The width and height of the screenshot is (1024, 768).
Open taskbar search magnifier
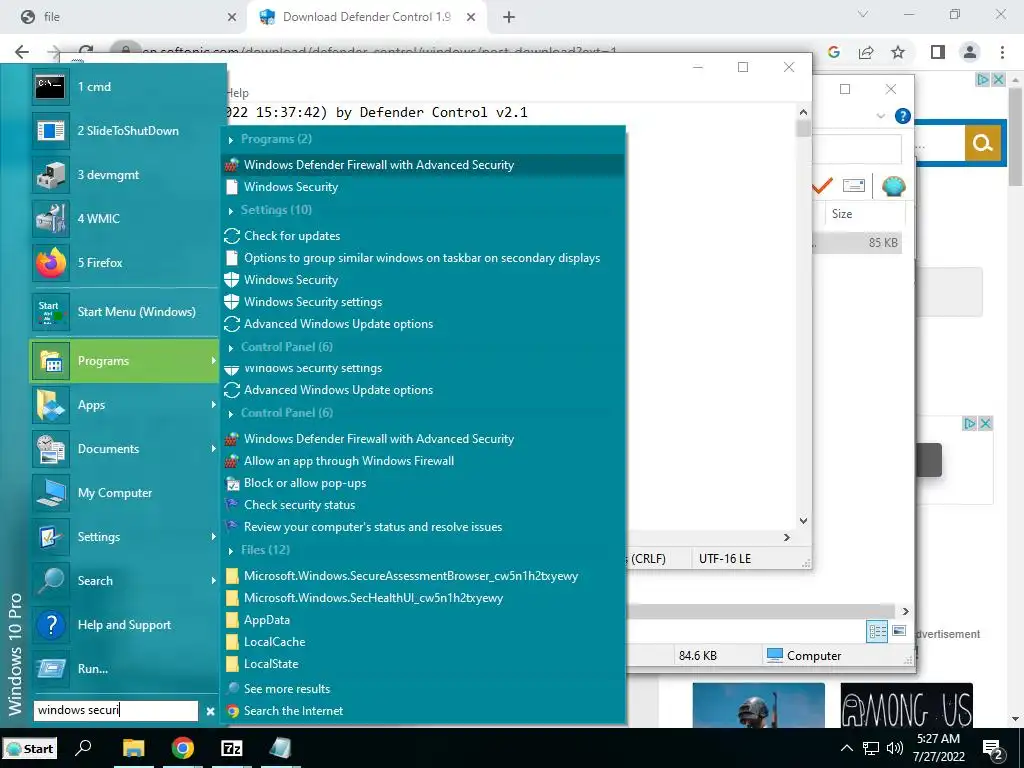pyautogui.click(x=84, y=748)
